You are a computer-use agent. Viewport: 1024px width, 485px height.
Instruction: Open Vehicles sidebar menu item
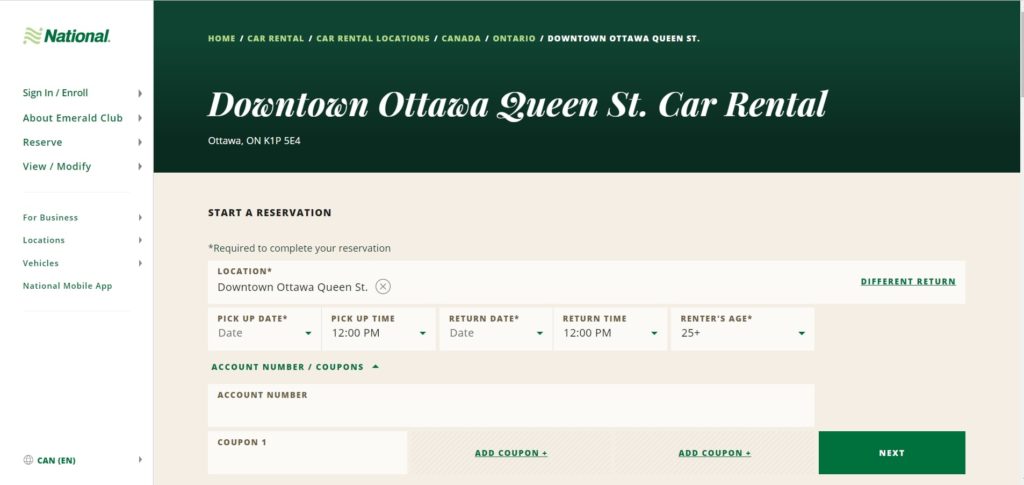[40, 263]
